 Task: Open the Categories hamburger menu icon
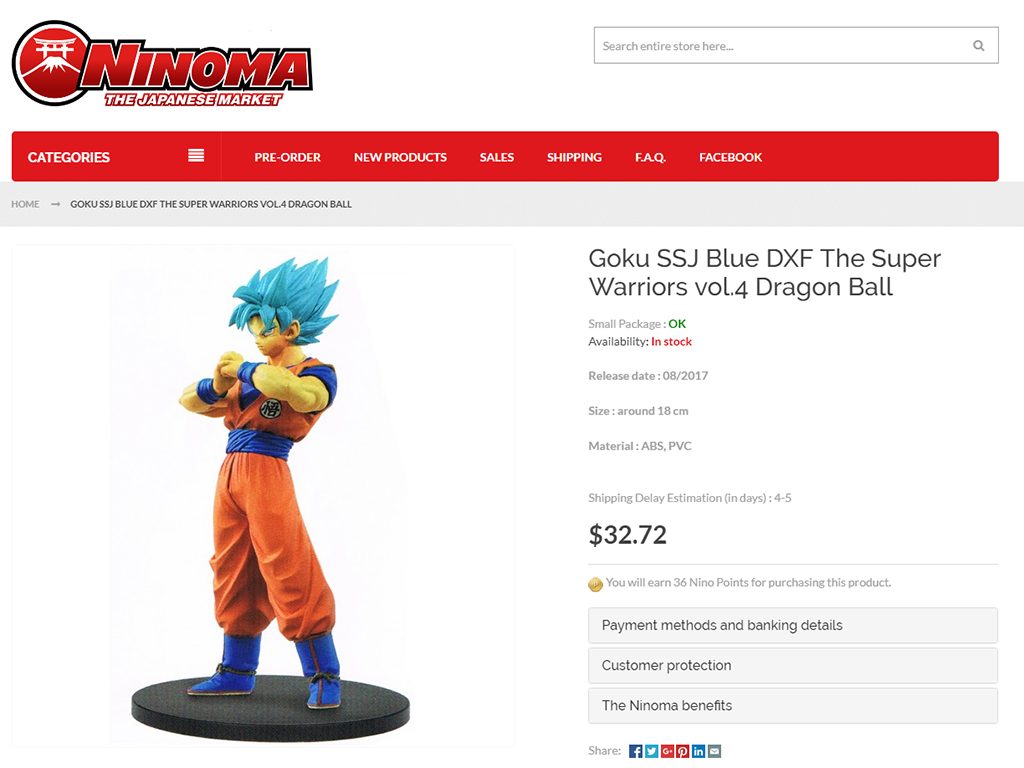tap(196, 155)
